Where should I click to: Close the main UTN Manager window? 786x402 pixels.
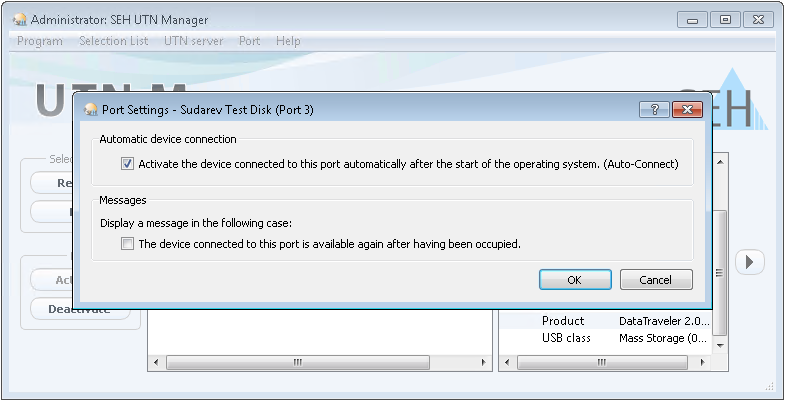pos(757,19)
